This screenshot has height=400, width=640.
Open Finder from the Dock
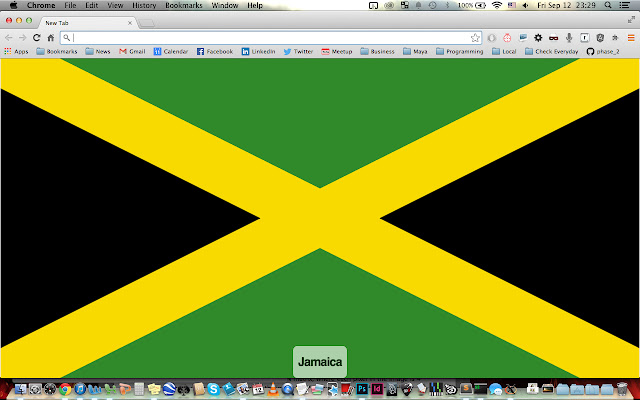[x=20, y=389]
